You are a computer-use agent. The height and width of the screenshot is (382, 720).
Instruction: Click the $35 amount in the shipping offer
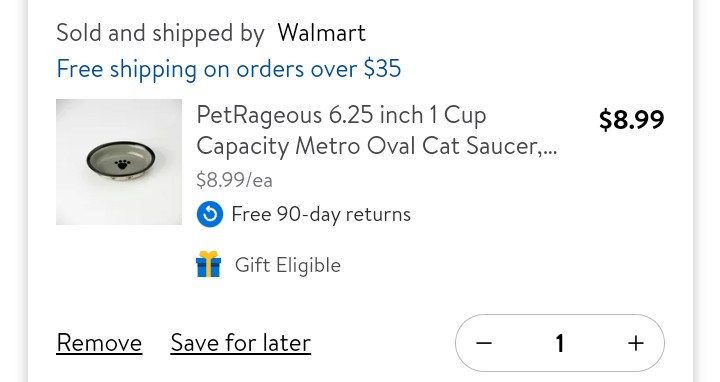click(x=382, y=69)
